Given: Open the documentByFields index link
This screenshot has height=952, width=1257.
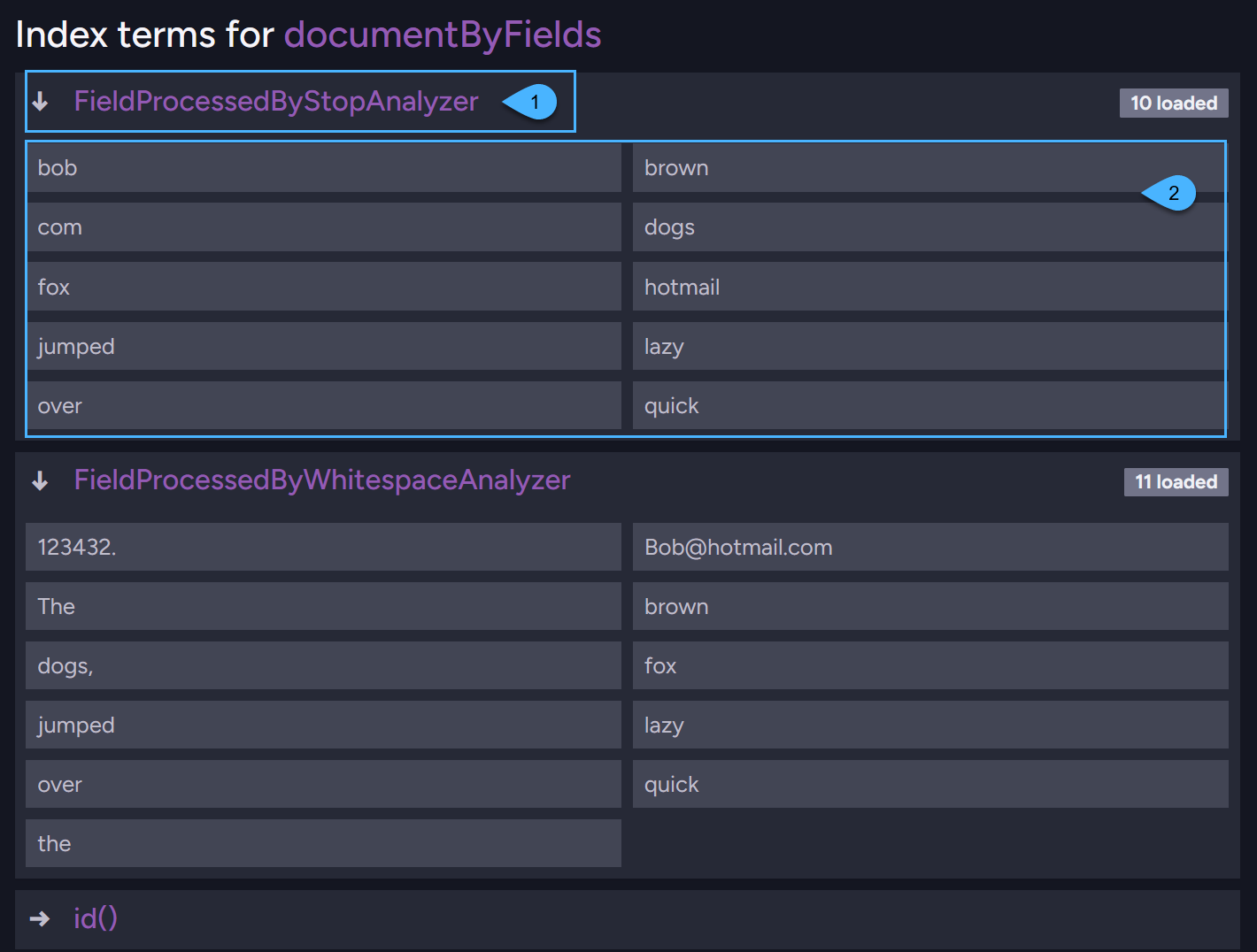Looking at the screenshot, I should [443, 35].
